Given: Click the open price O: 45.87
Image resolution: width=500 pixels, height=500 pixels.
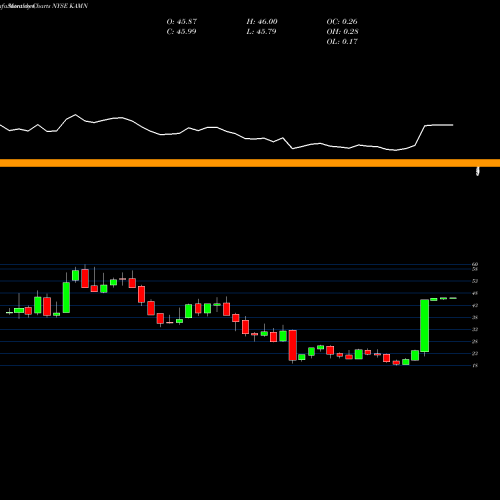Looking at the screenshot, I should pos(182,22).
